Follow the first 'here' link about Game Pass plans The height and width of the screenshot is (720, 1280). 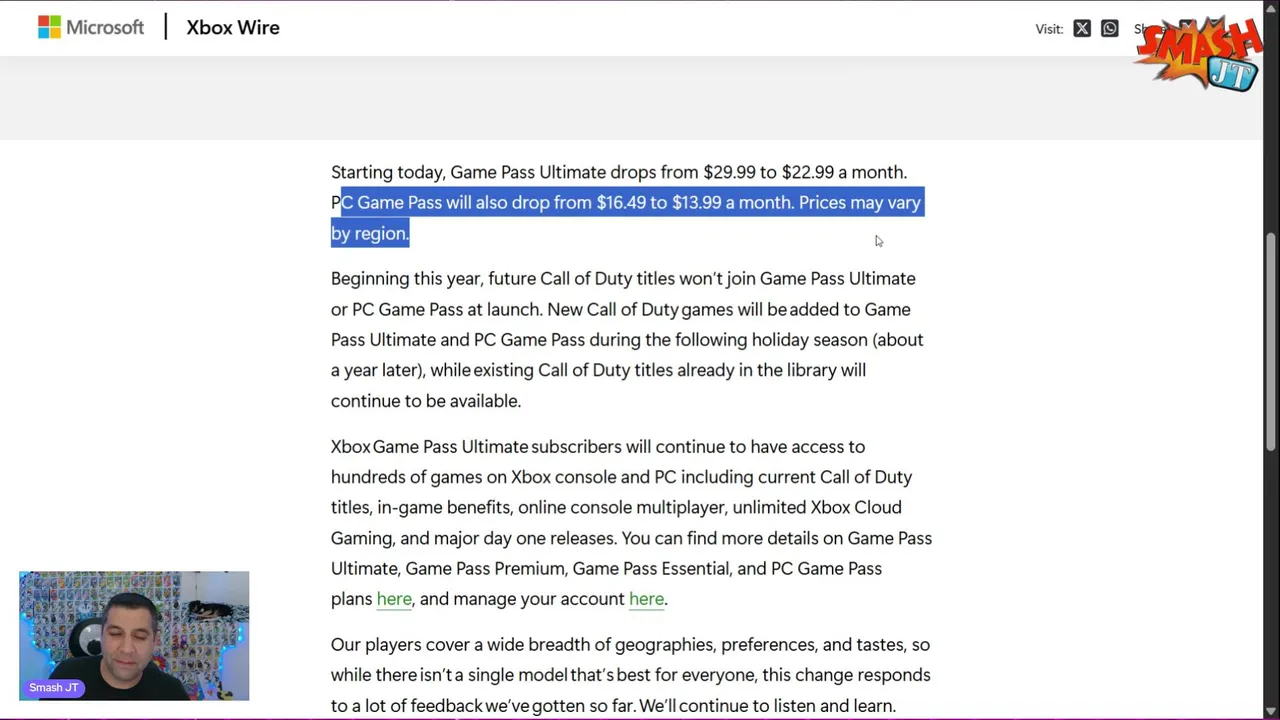tap(394, 599)
